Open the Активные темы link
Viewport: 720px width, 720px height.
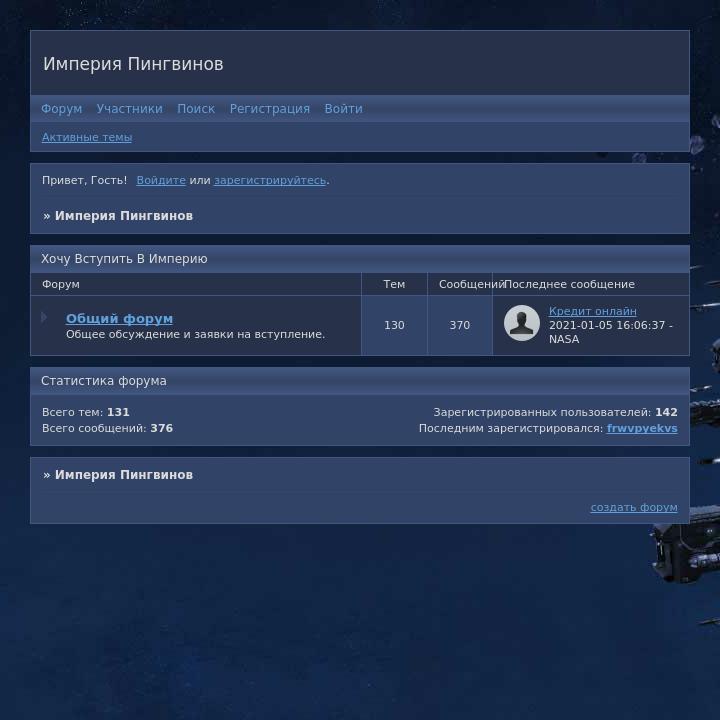tap(87, 137)
